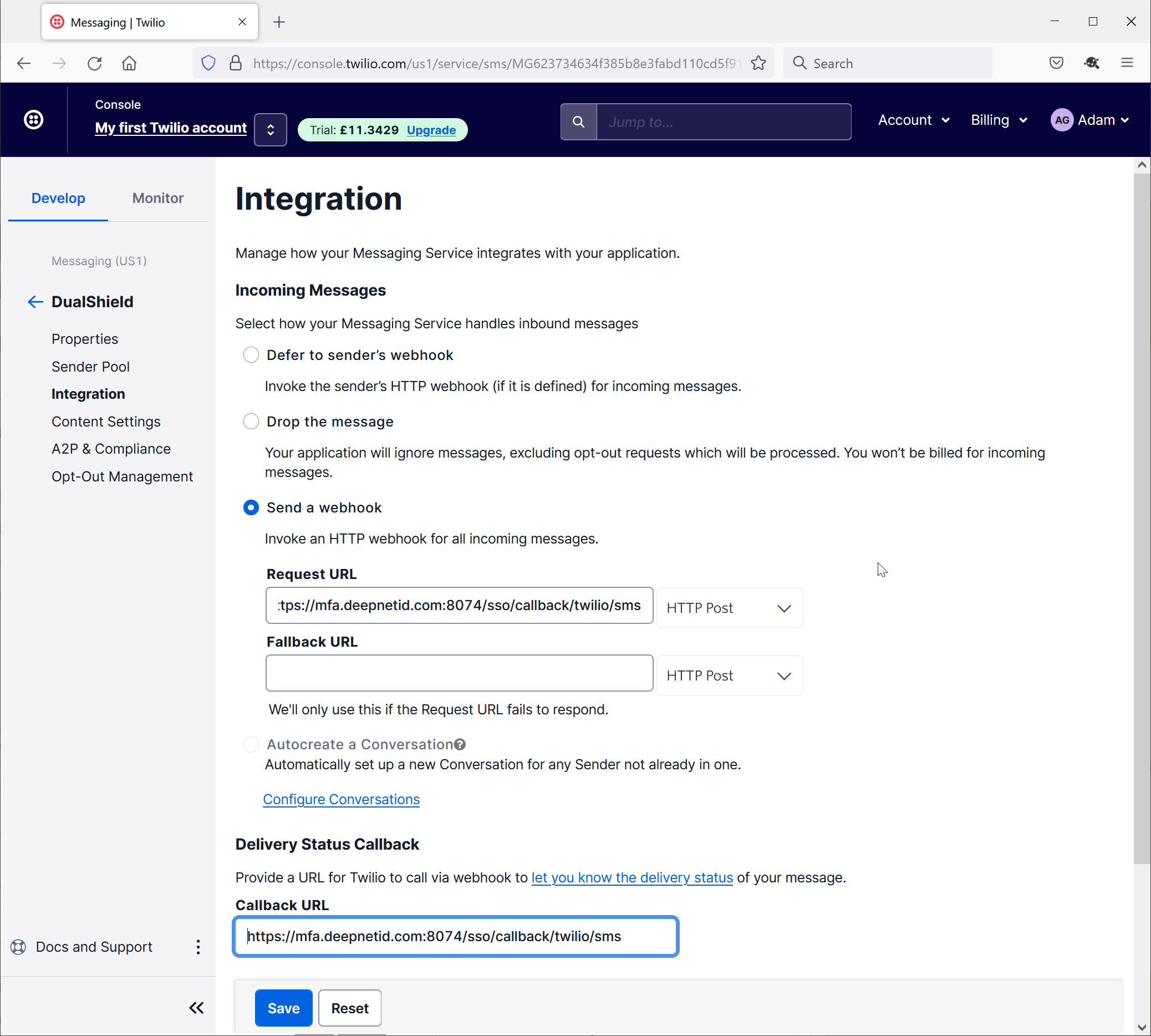
Task: Click into the Fallback URL field
Action: coord(459,673)
